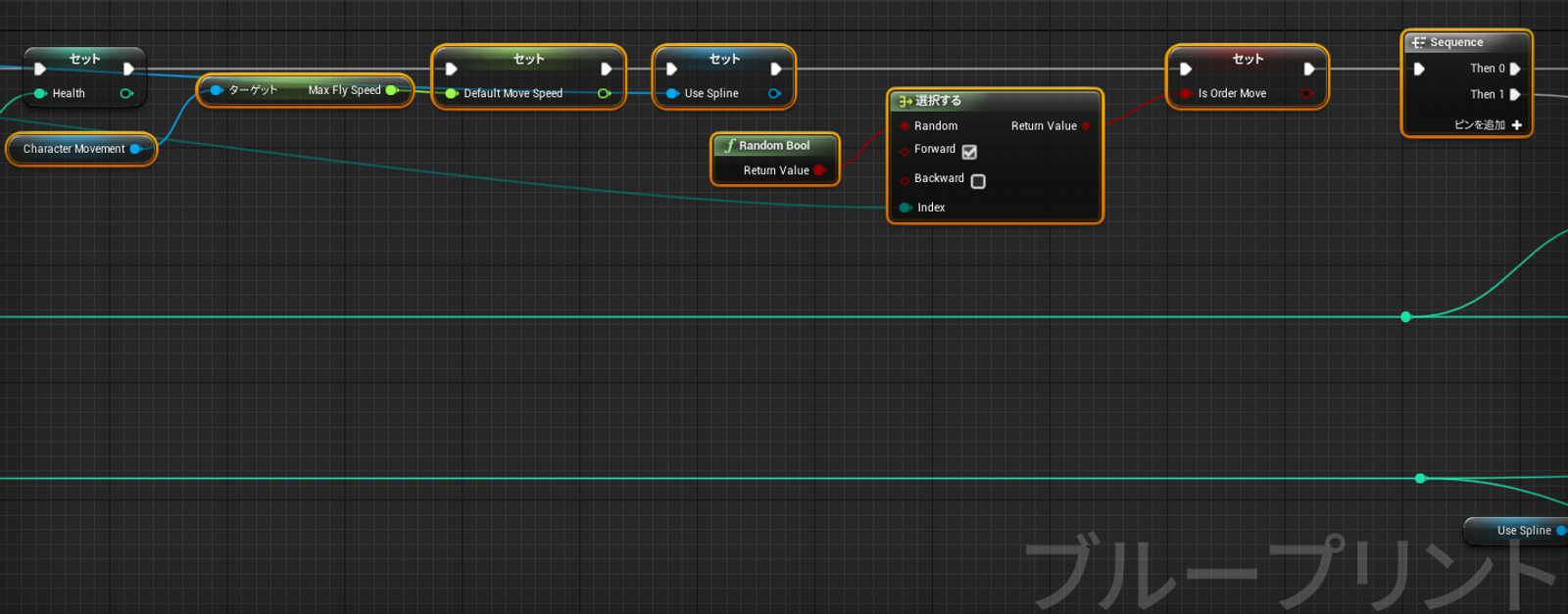Select the lower green reroute node
Image resolution: width=1568 pixels, height=614 pixels.
1420,478
